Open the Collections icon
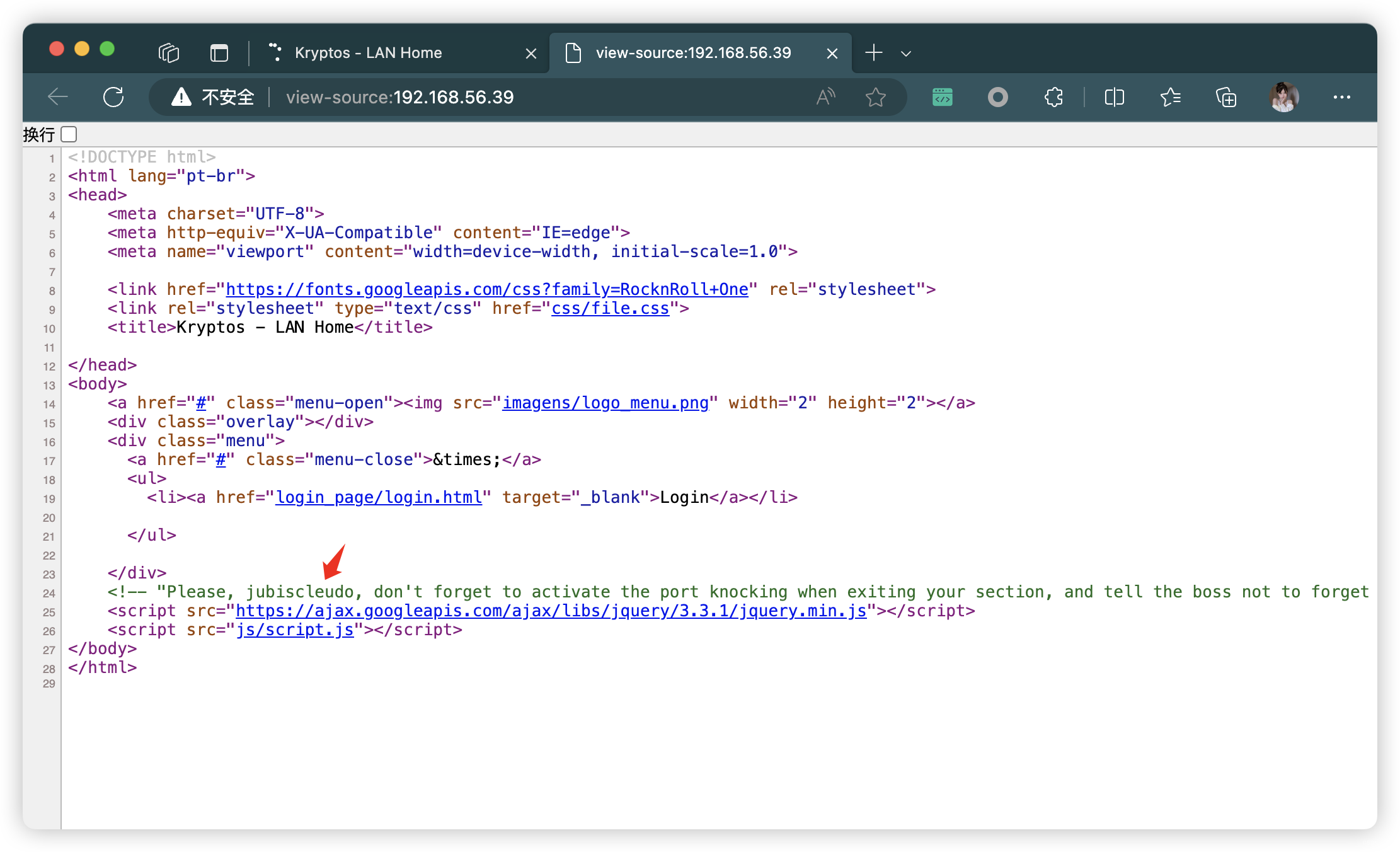The height and width of the screenshot is (852, 1400). point(1225,97)
